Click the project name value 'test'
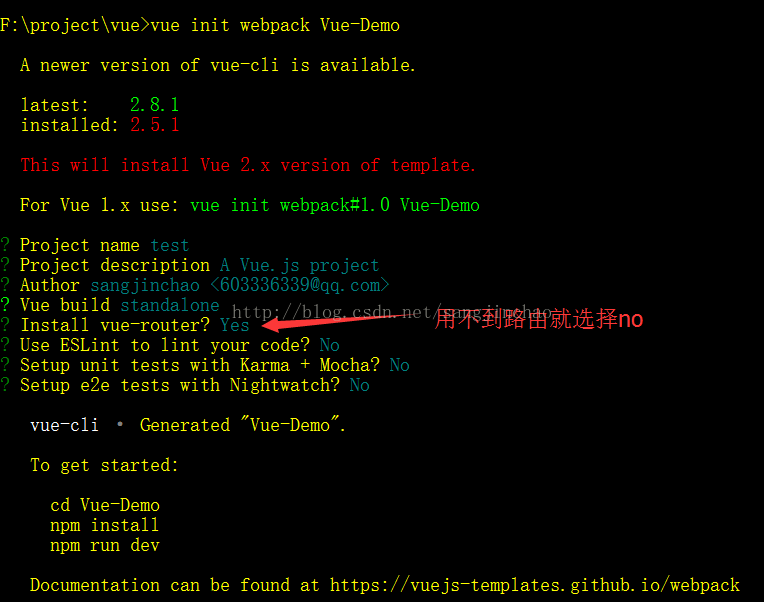764x602 pixels. click(170, 245)
